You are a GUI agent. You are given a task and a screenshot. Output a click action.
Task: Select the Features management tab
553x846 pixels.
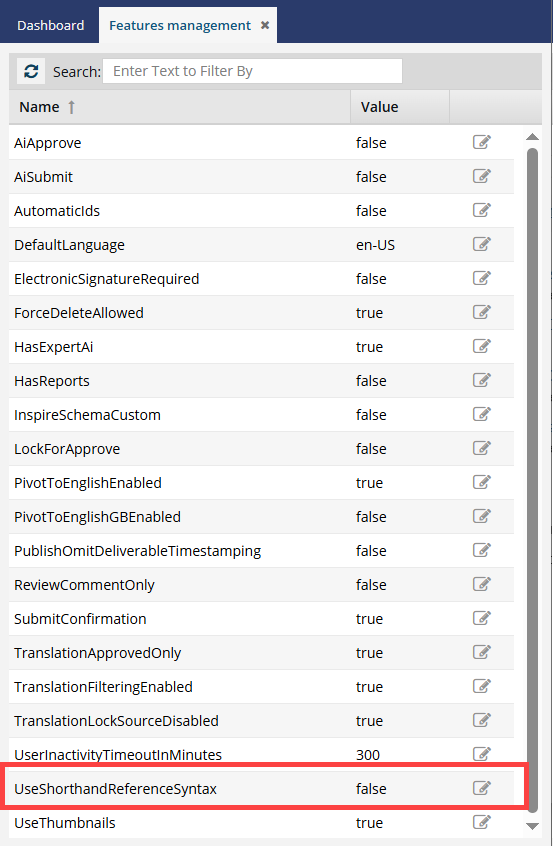pos(180,25)
